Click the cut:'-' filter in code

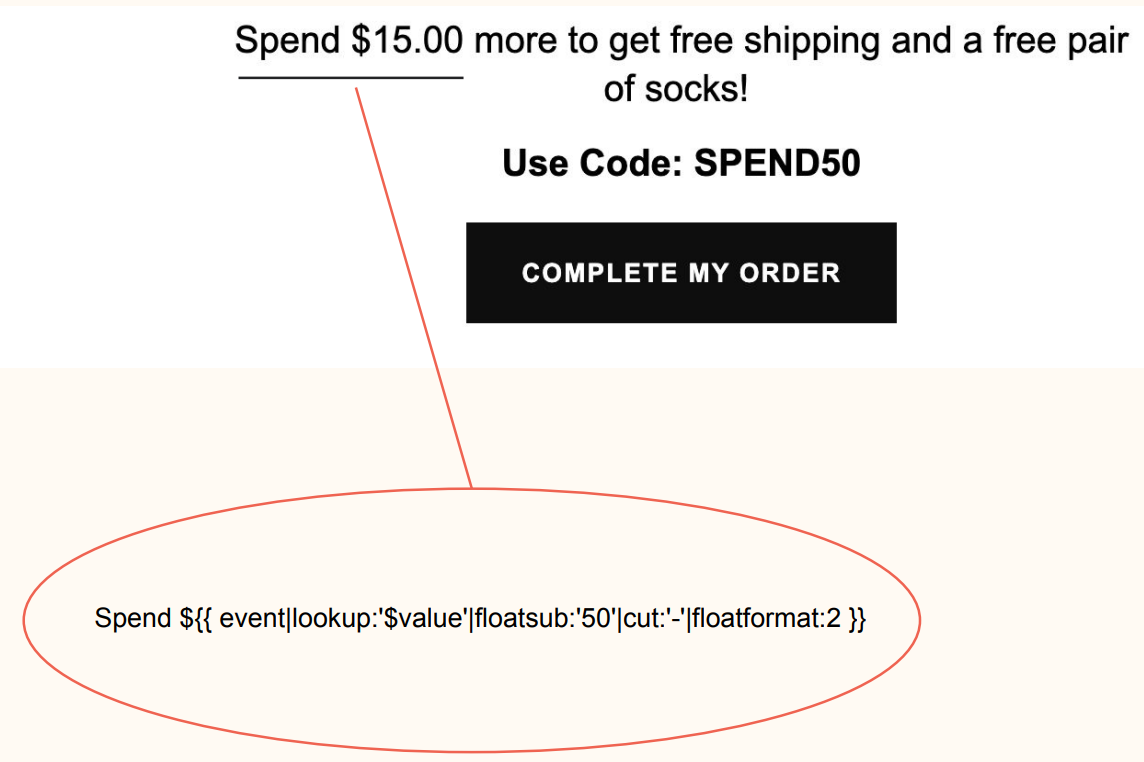click(x=654, y=619)
